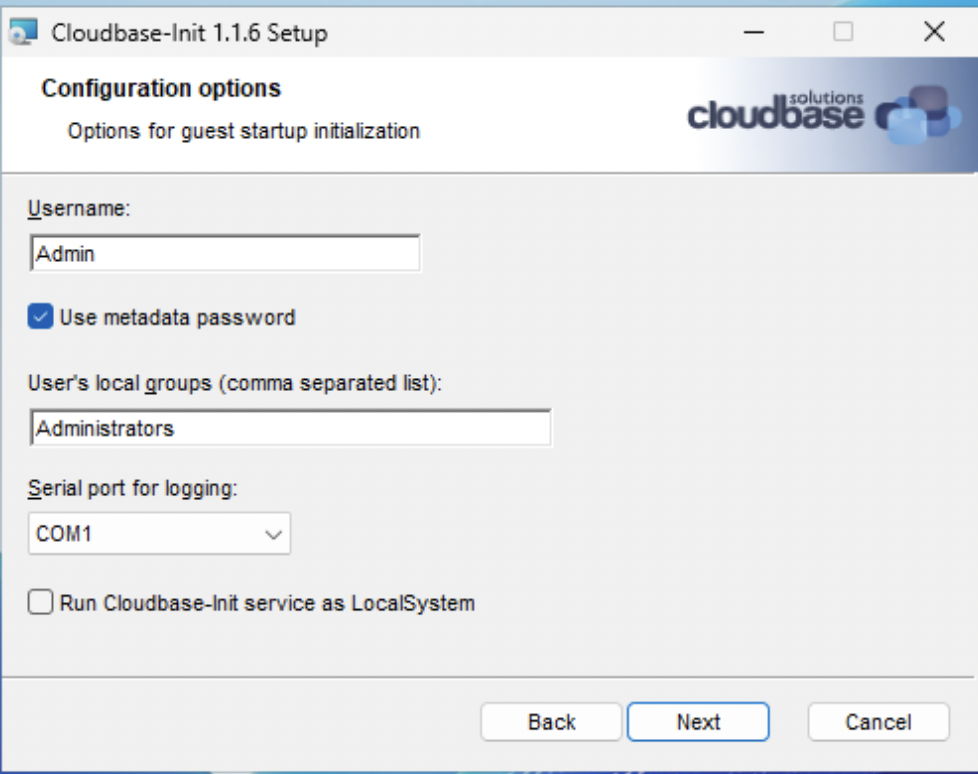Enable the Use metadata password option
This screenshot has width=978, height=774.
tap(39, 316)
